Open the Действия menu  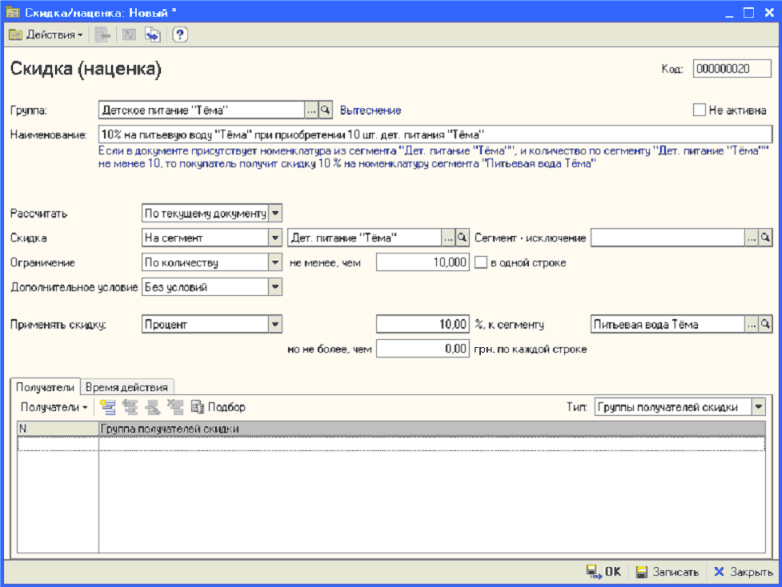[x=47, y=35]
